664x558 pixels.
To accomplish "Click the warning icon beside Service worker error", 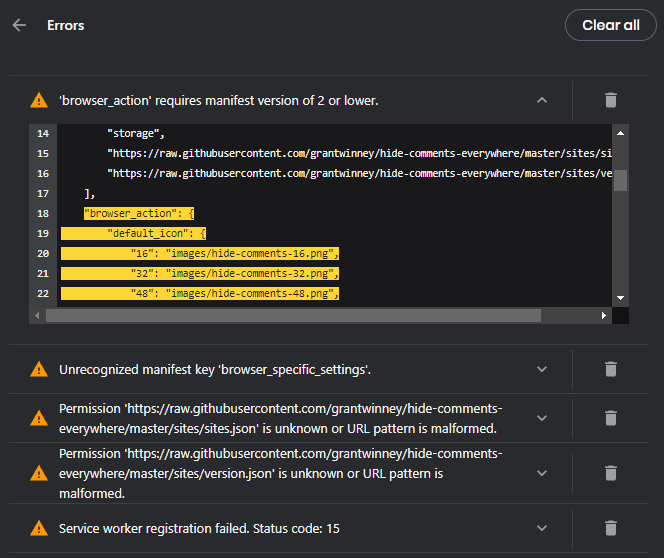I will tap(39, 528).
